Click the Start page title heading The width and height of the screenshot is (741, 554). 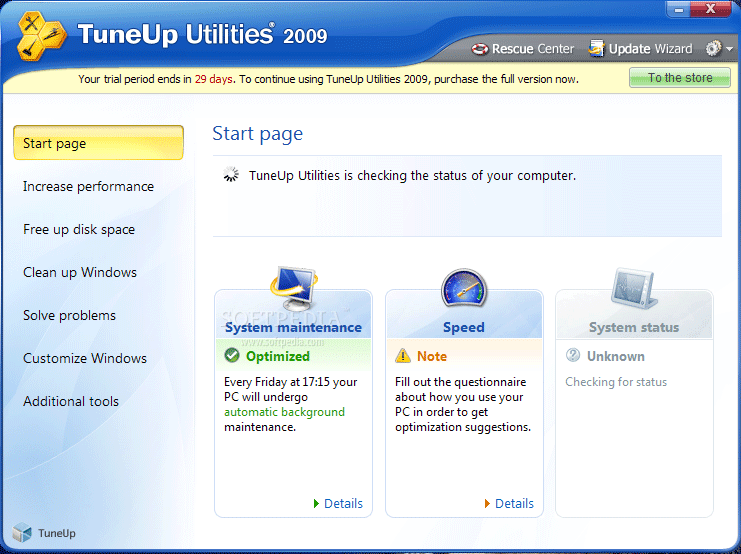click(x=257, y=134)
